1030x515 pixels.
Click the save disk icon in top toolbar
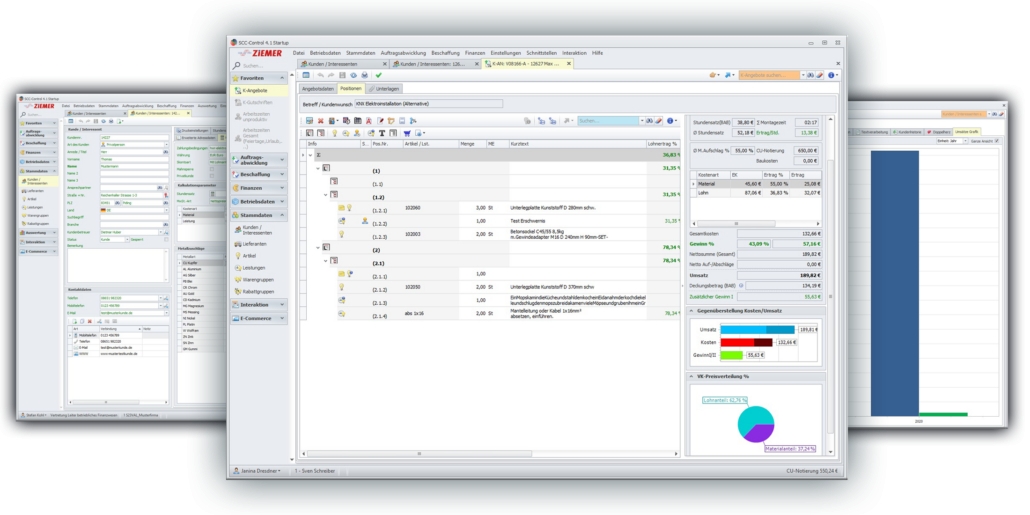[x=342, y=75]
